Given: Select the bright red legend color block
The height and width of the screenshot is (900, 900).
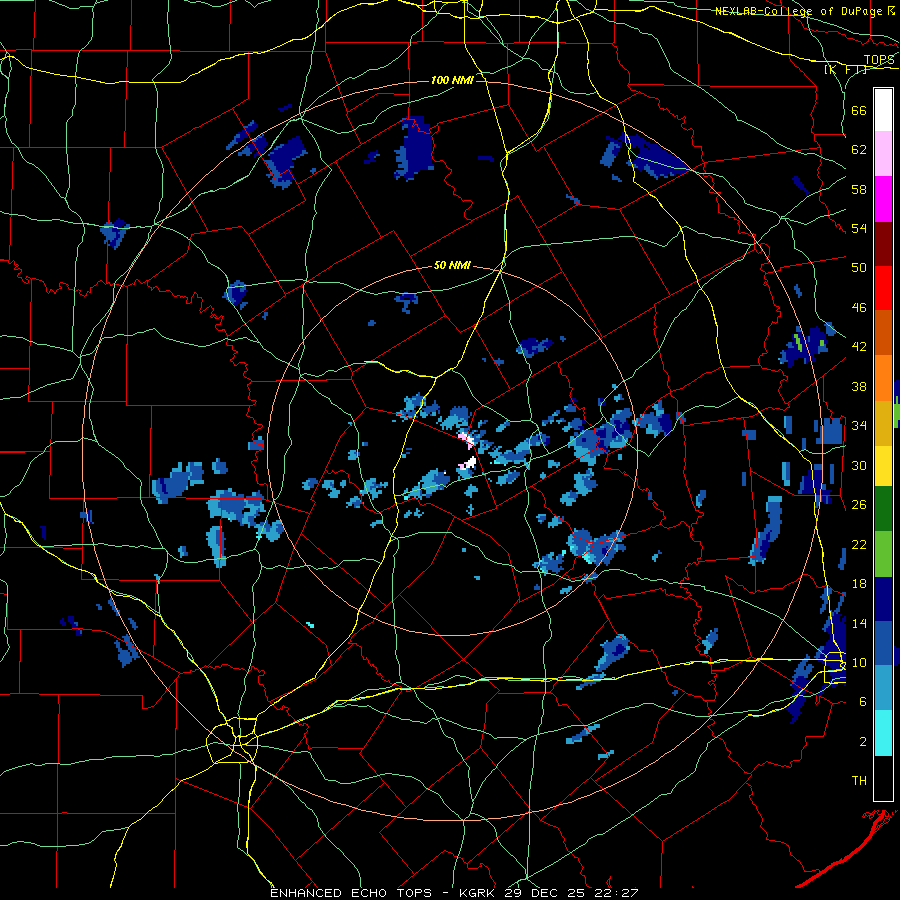Looking at the screenshot, I should (x=883, y=288).
